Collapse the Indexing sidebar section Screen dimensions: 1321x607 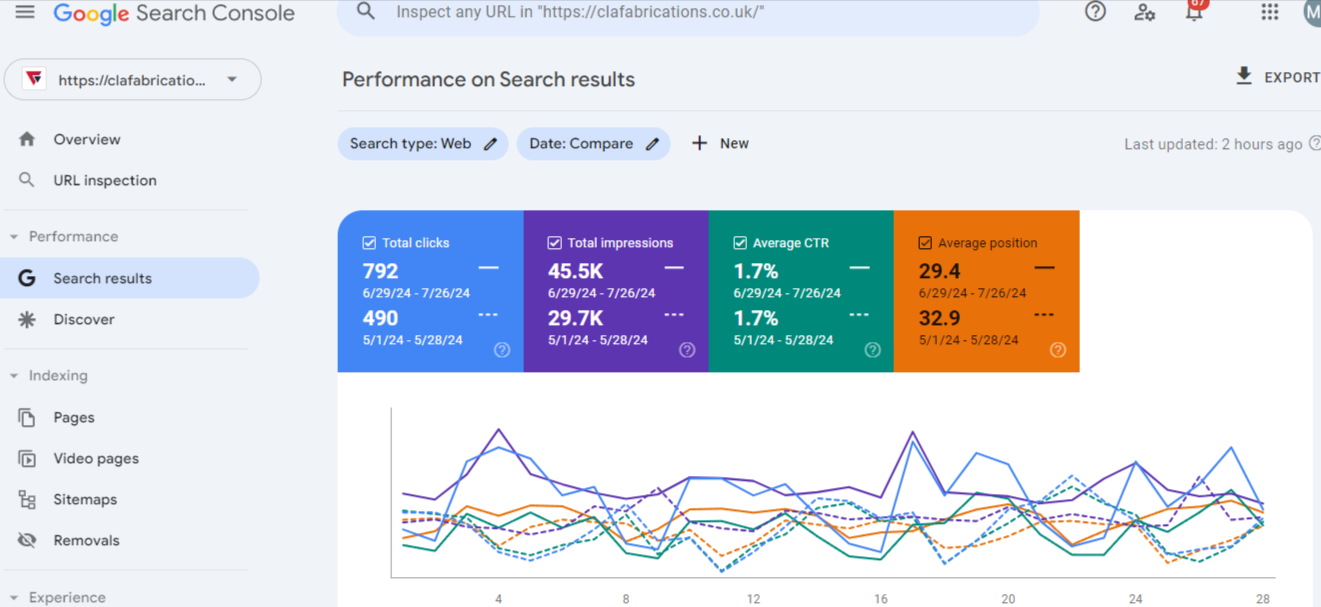[14, 376]
